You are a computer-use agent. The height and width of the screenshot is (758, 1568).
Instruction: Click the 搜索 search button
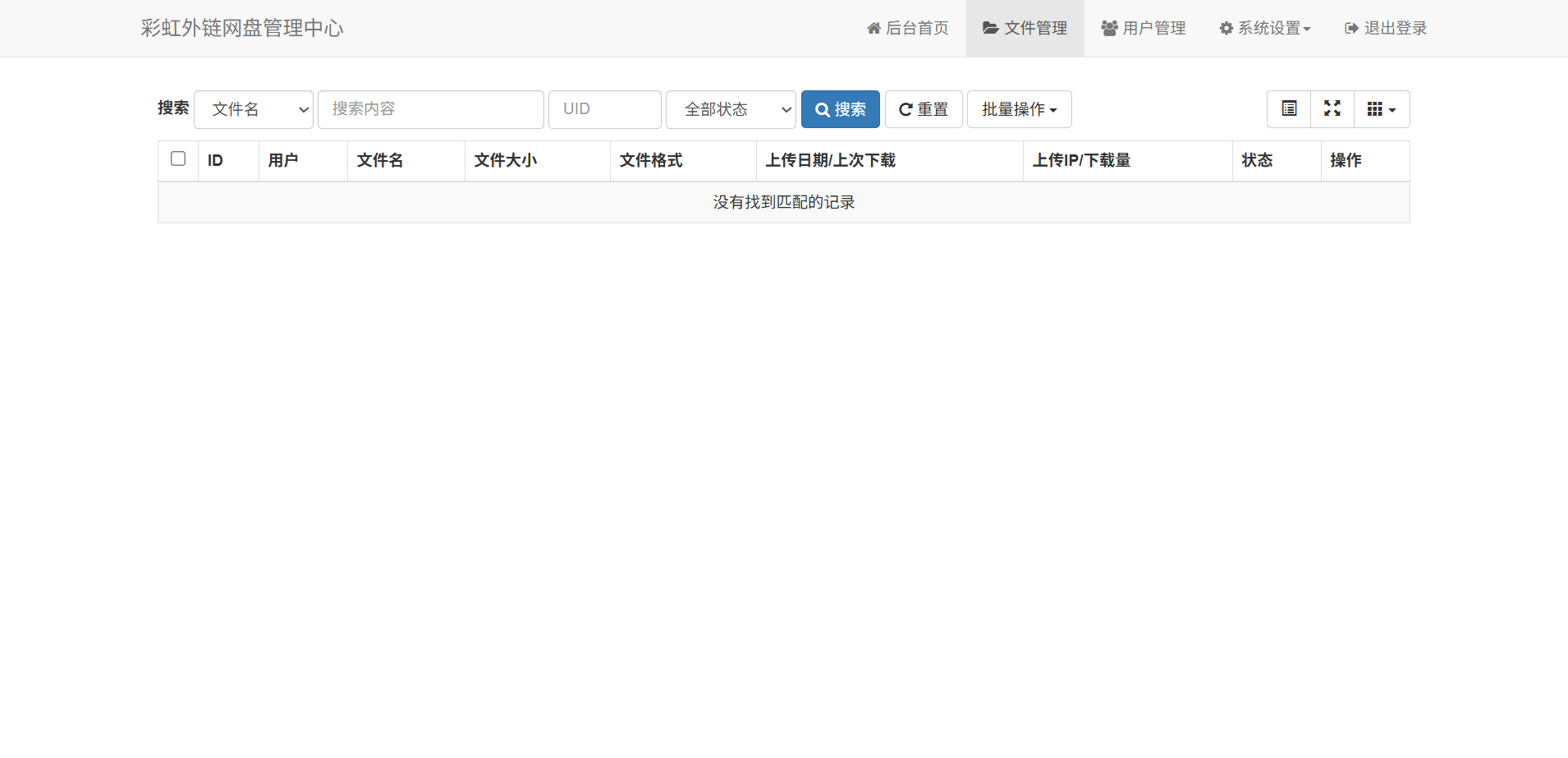point(840,108)
